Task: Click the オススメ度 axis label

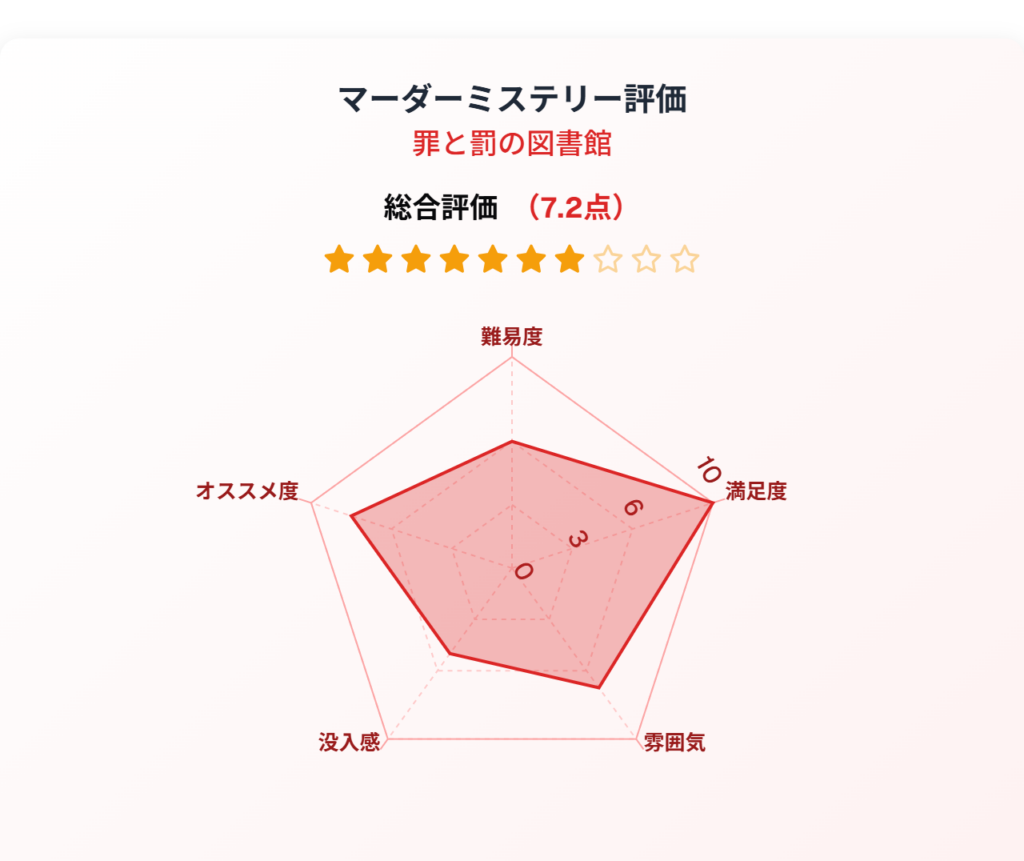Action: click(248, 491)
